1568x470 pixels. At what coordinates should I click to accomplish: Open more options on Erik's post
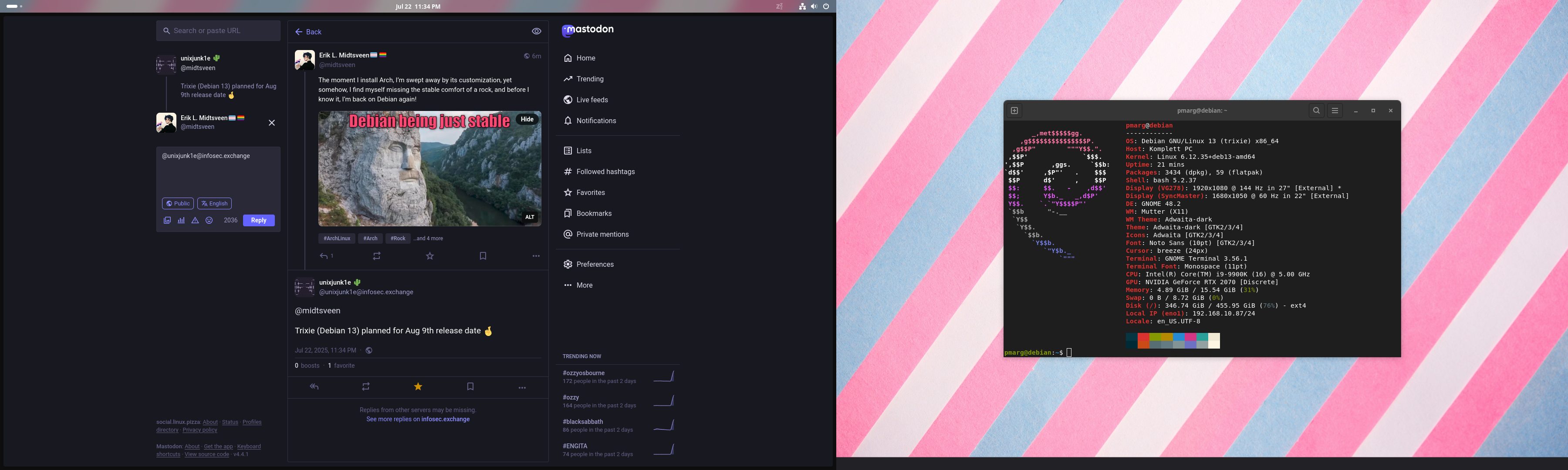click(536, 256)
